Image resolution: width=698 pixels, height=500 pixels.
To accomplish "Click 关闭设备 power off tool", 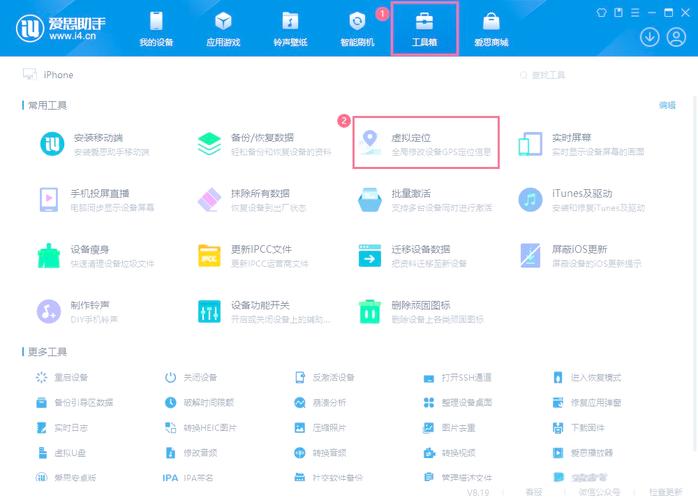I will pyautogui.click(x=191, y=377).
